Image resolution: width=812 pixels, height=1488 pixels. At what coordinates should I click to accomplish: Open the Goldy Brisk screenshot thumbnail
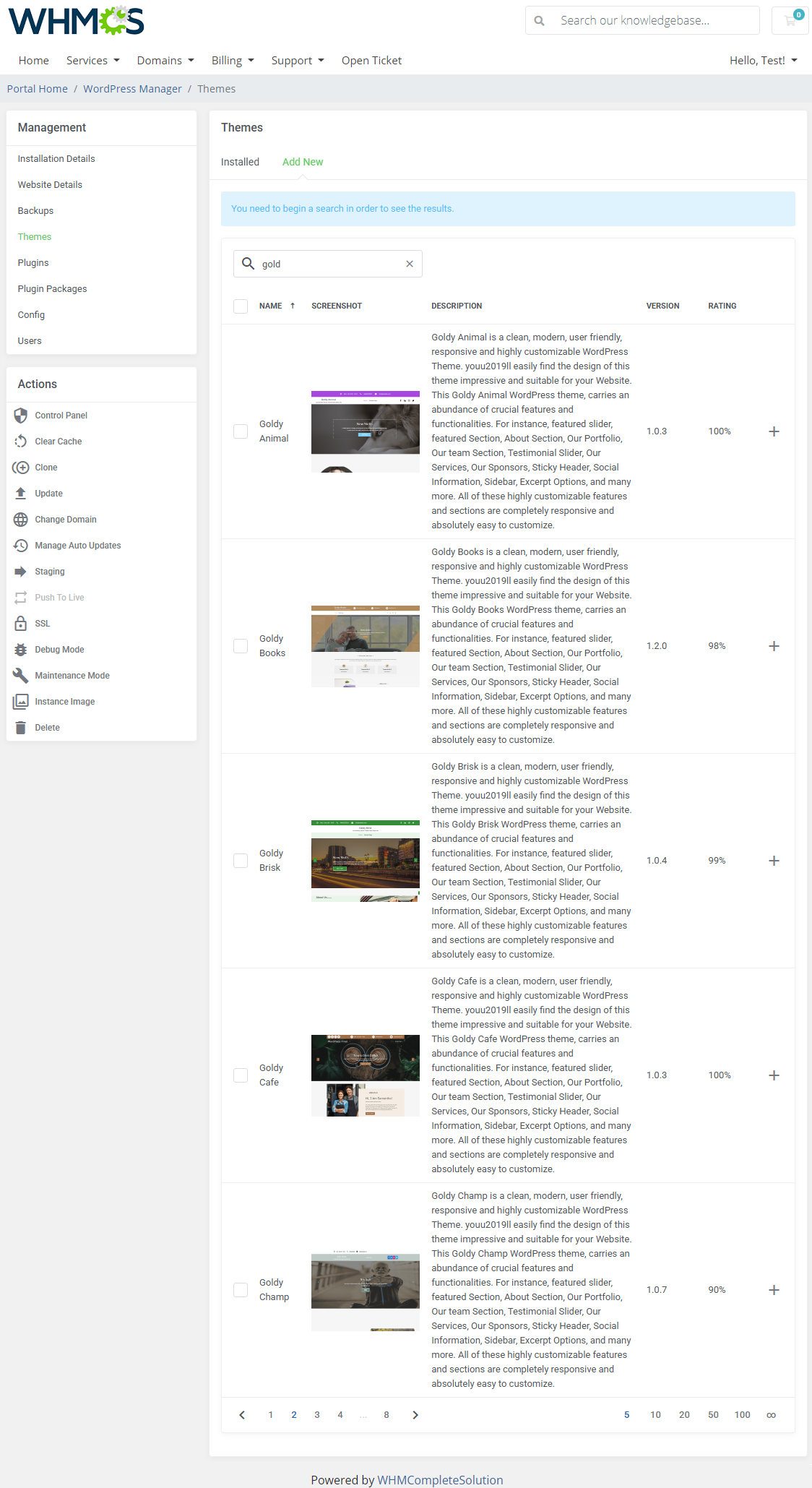pyautogui.click(x=366, y=861)
